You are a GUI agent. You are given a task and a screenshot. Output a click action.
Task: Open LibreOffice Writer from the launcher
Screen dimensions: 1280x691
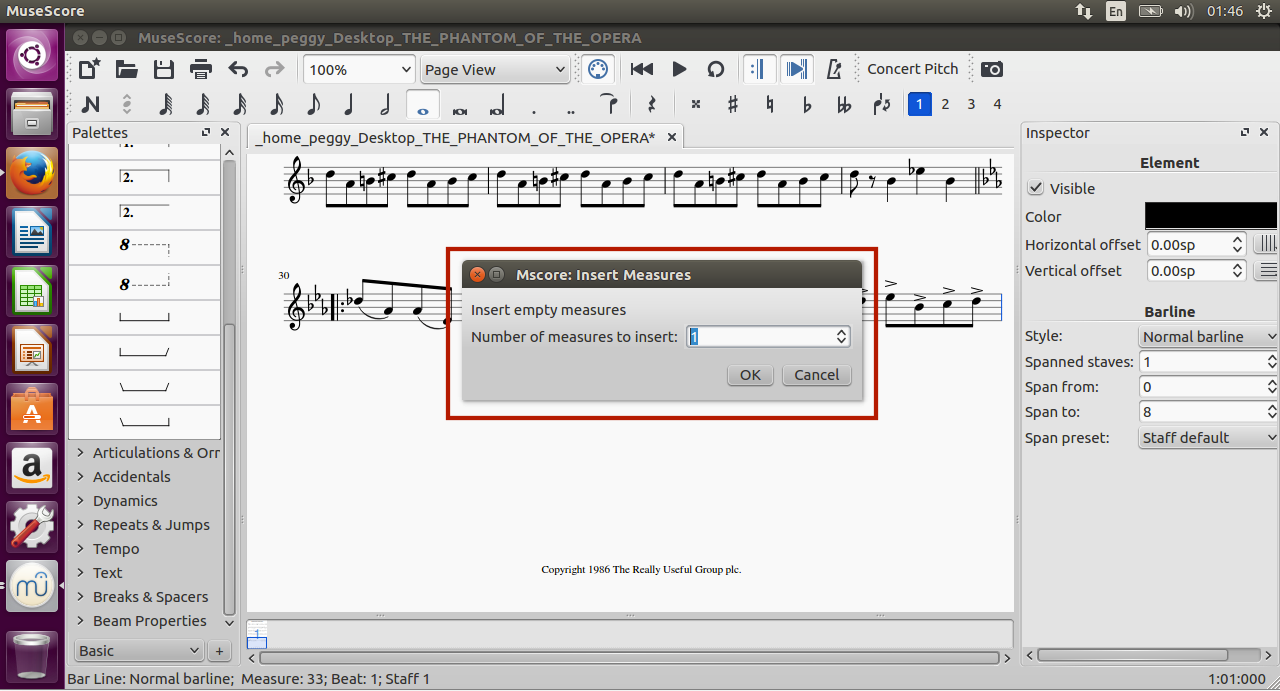tap(32, 233)
